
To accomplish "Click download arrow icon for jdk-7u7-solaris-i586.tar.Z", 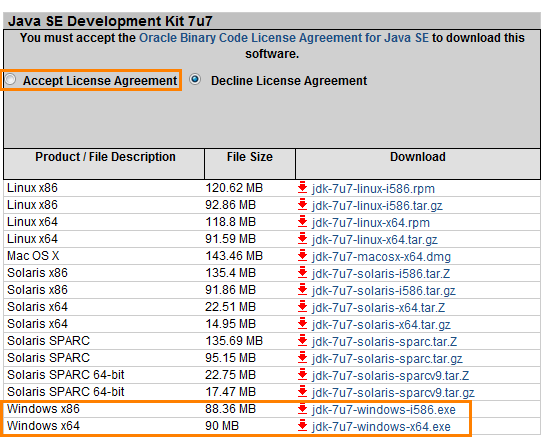I will click(302, 273).
